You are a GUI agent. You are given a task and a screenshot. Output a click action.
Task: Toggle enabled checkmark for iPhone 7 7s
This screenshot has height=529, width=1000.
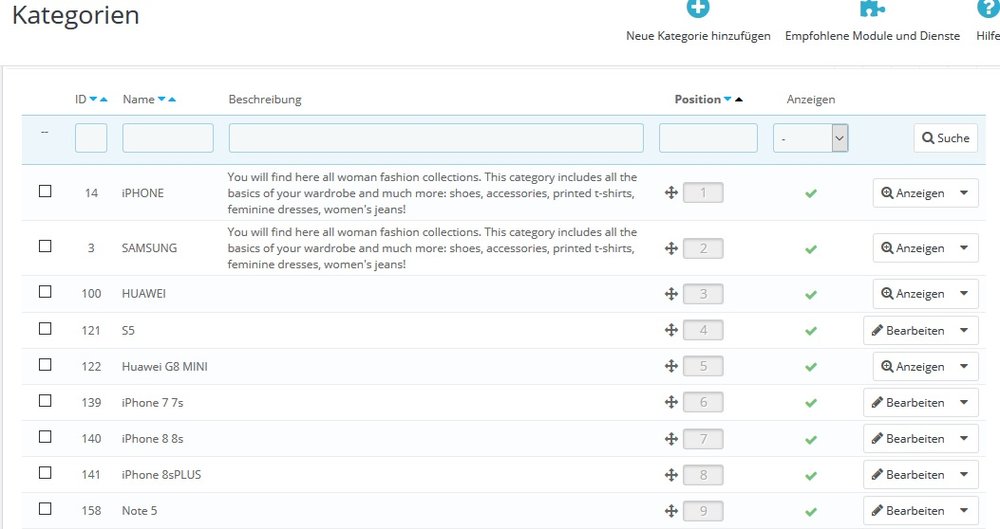coord(811,403)
